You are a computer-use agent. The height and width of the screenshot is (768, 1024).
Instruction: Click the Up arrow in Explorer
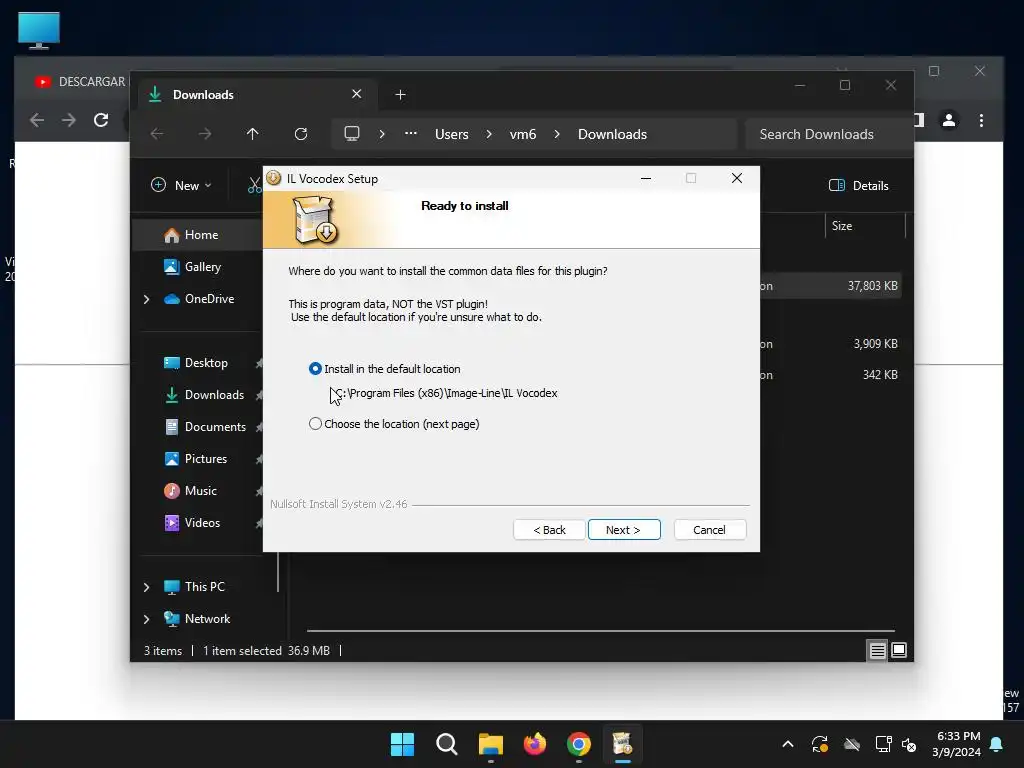coord(253,134)
